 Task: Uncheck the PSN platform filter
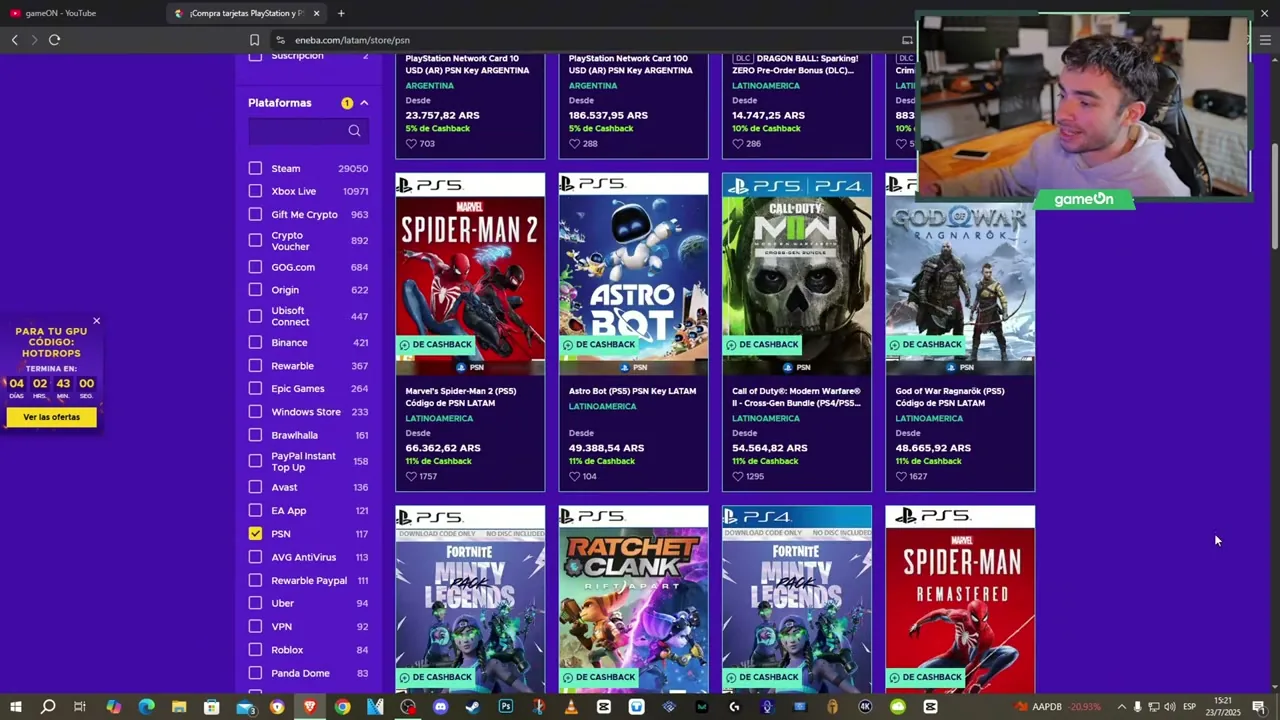coord(255,534)
